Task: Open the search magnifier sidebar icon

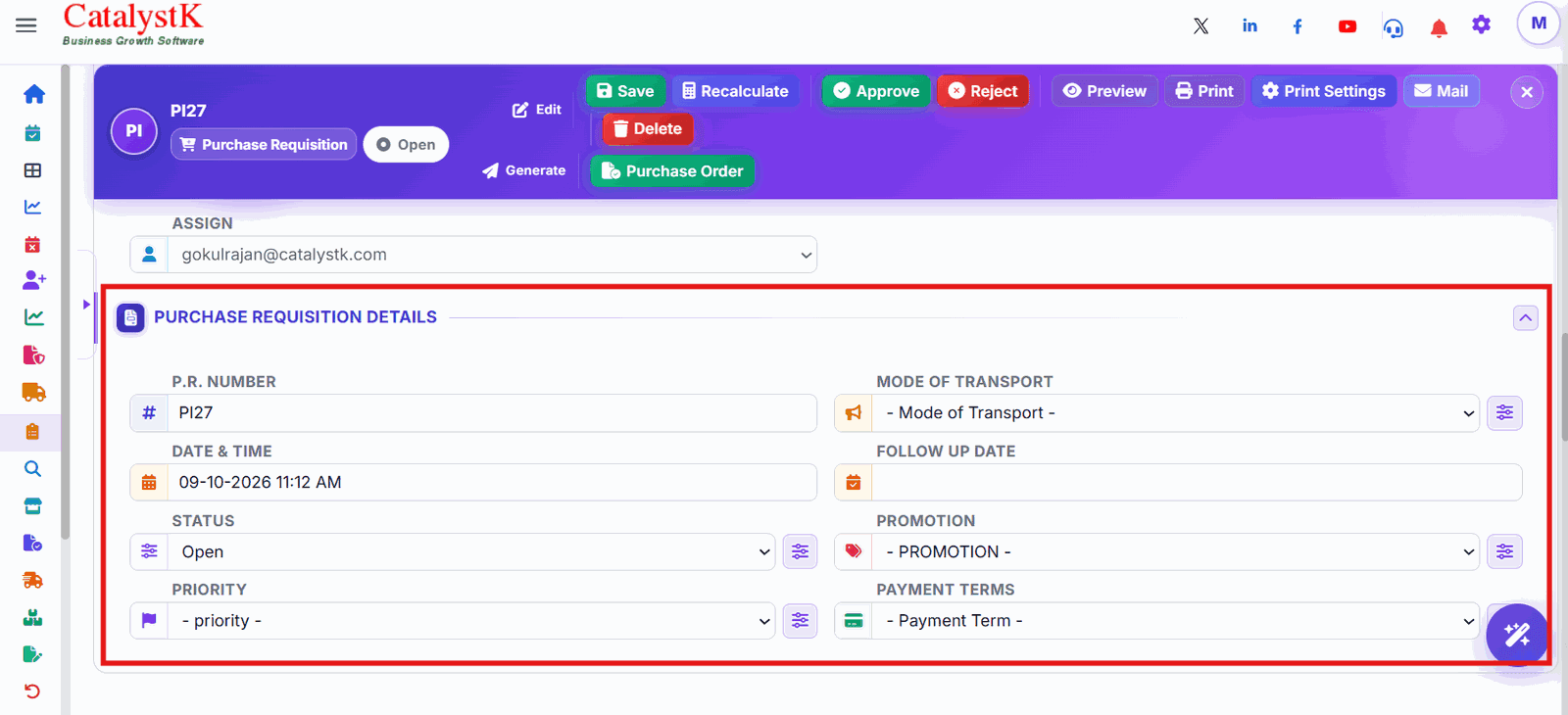Action: coord(32,469)
